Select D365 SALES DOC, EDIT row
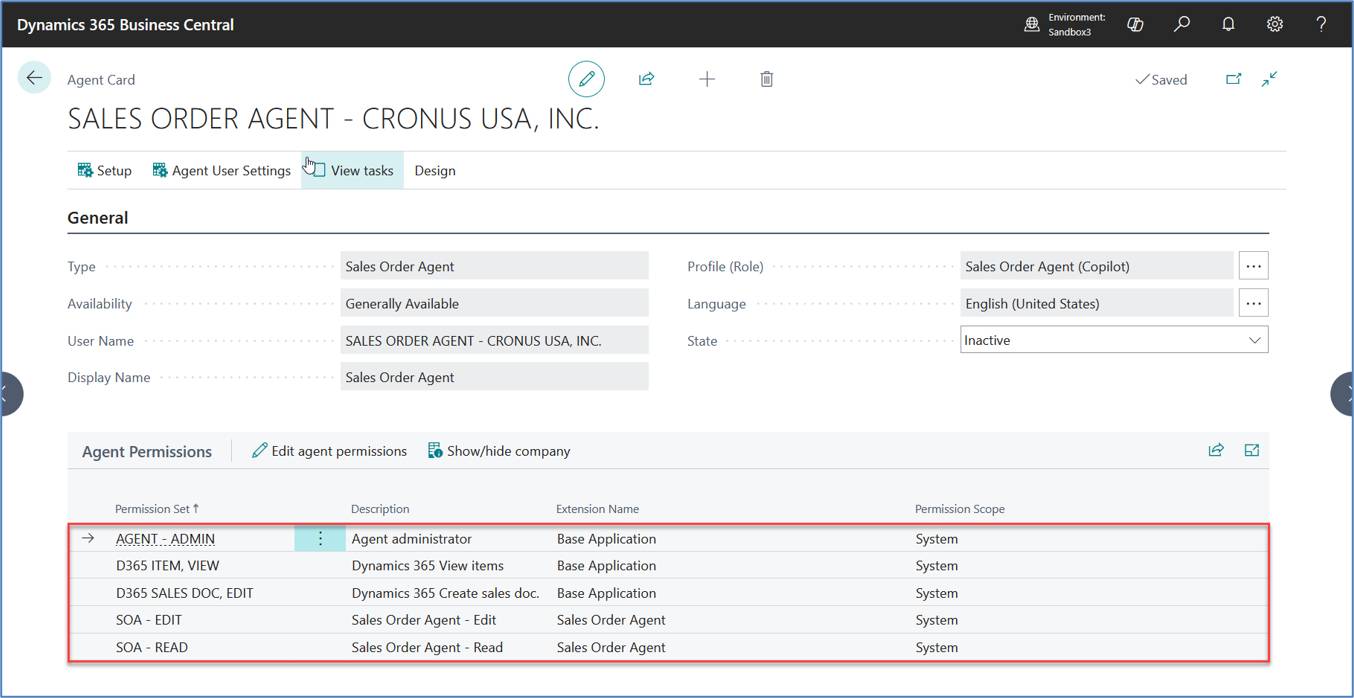1354x698 pixels. pos(668,592)
